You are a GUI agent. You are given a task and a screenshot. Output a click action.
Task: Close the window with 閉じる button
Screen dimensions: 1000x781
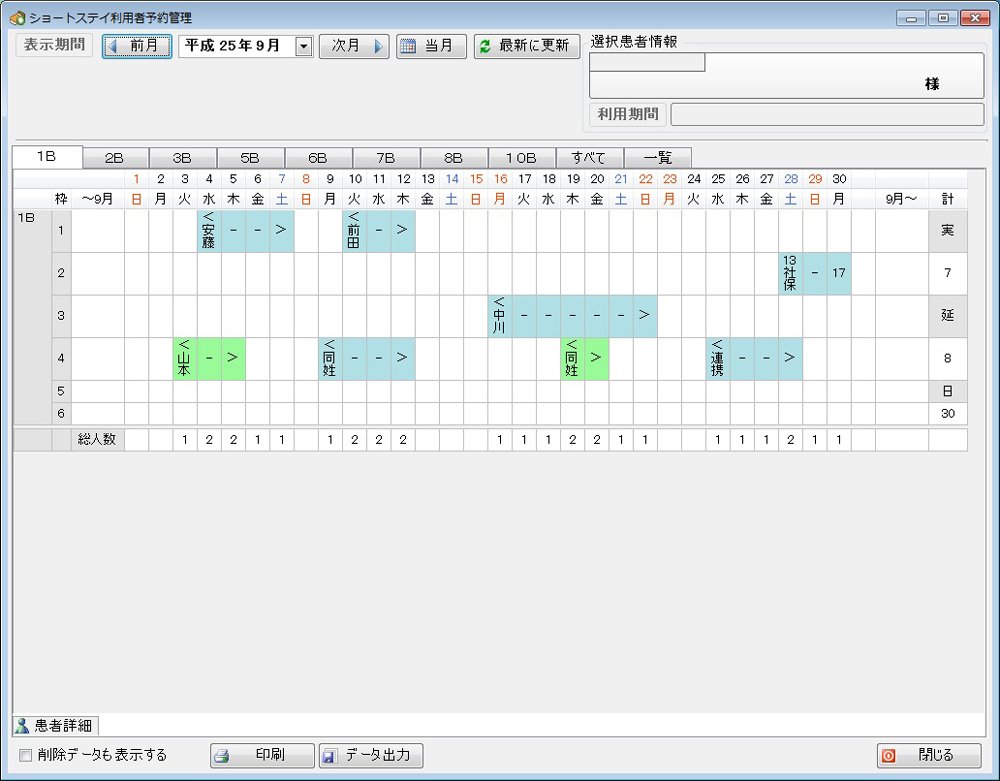coord(929,755)
